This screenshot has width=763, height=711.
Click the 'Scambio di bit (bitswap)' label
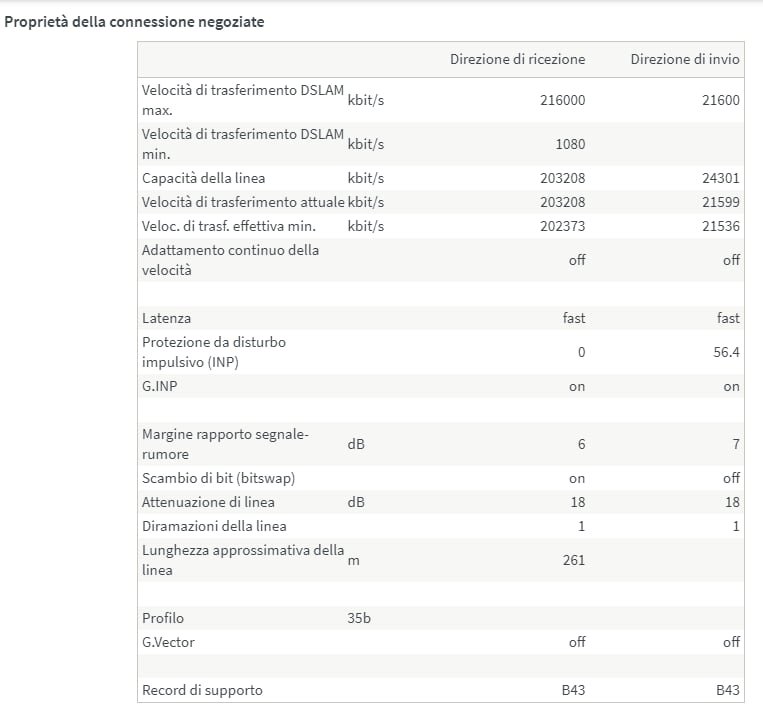(218, 478)
